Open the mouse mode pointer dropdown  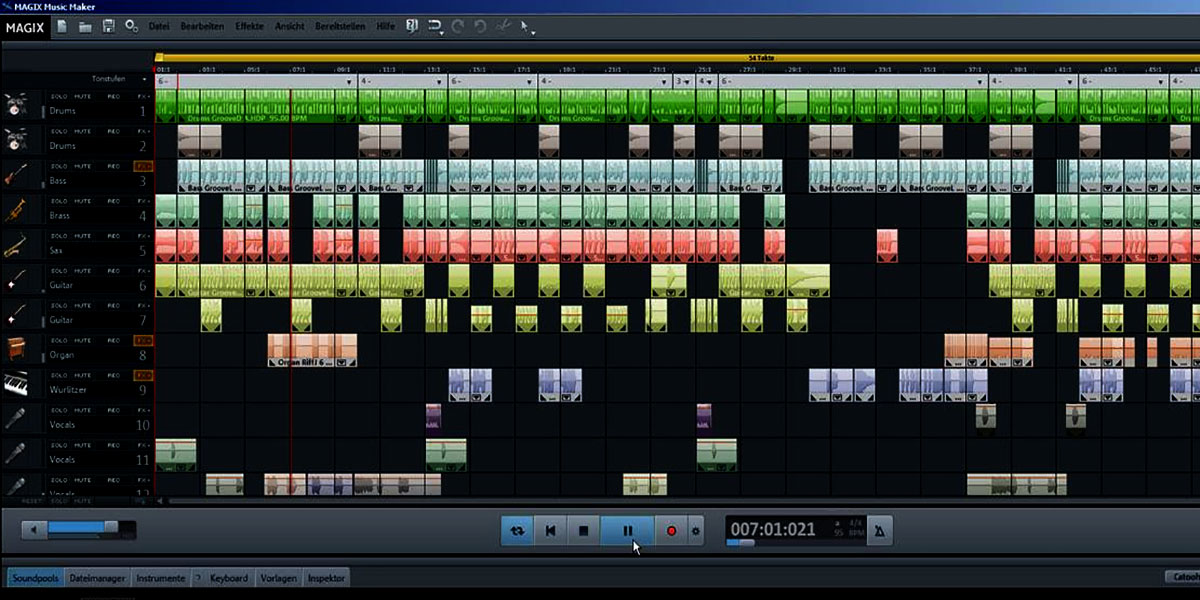click(527, 27)
